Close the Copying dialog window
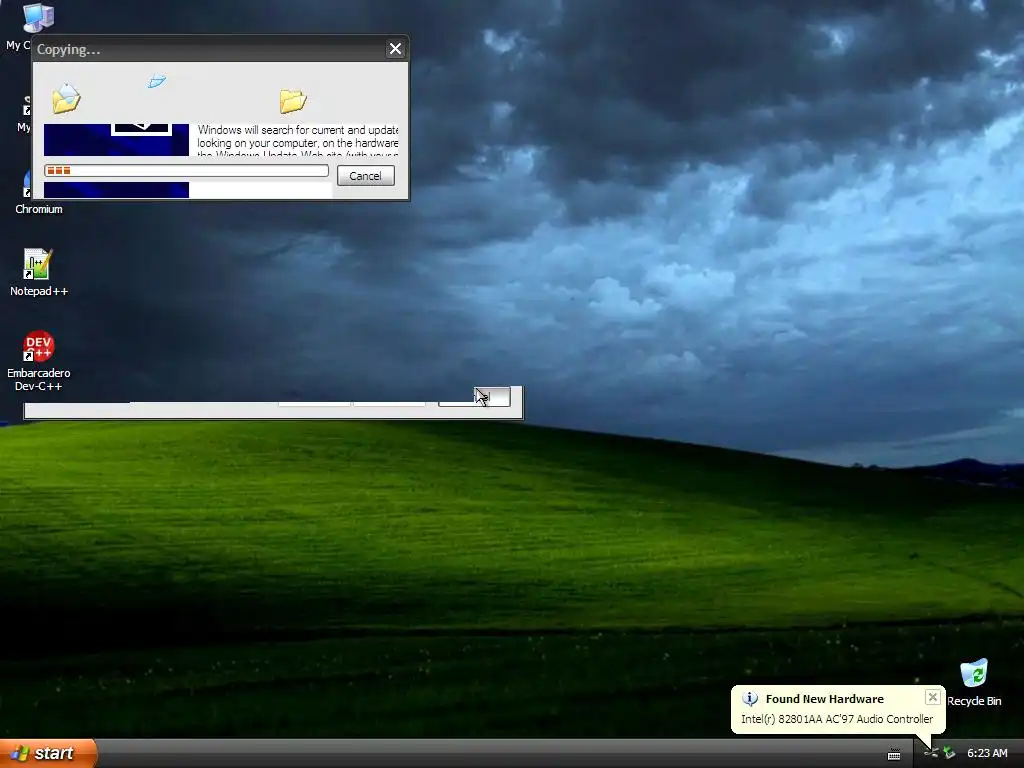 pyautogui.click(x=395, y=49)
